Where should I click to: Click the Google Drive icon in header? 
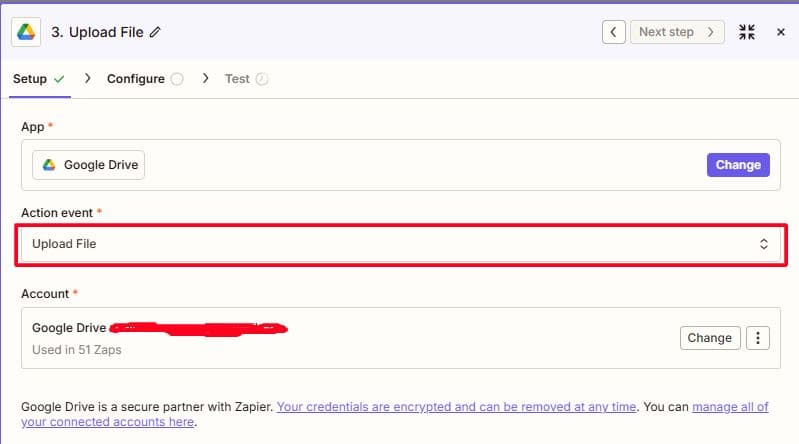(x=25, y=31)
